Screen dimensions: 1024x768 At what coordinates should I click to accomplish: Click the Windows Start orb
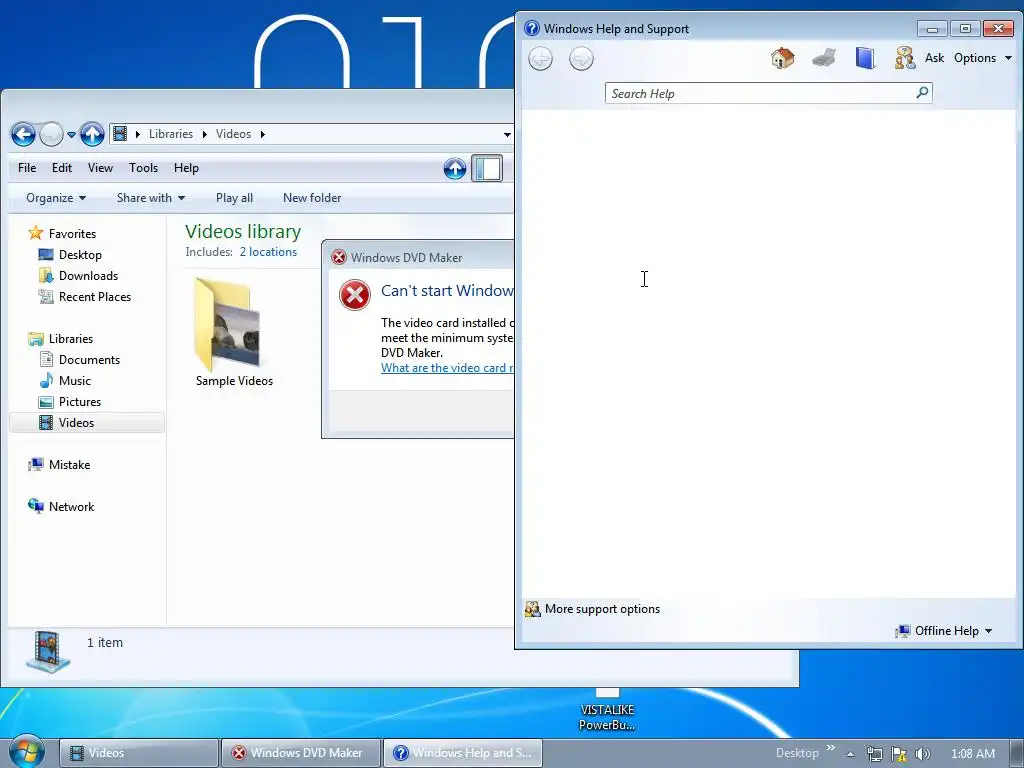click(x=27, y=752)
